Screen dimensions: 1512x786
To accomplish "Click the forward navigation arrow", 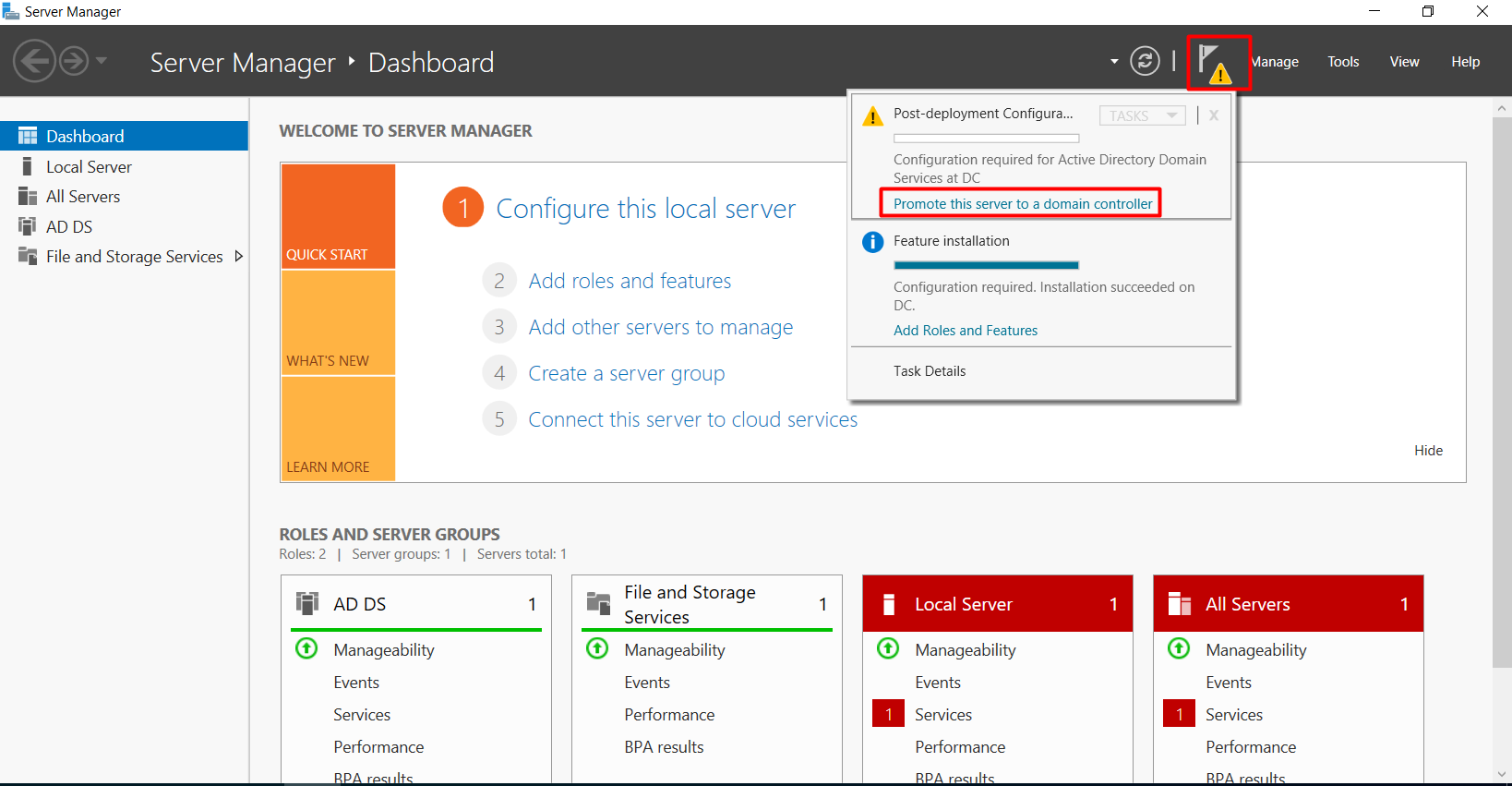I will (74, 62).
